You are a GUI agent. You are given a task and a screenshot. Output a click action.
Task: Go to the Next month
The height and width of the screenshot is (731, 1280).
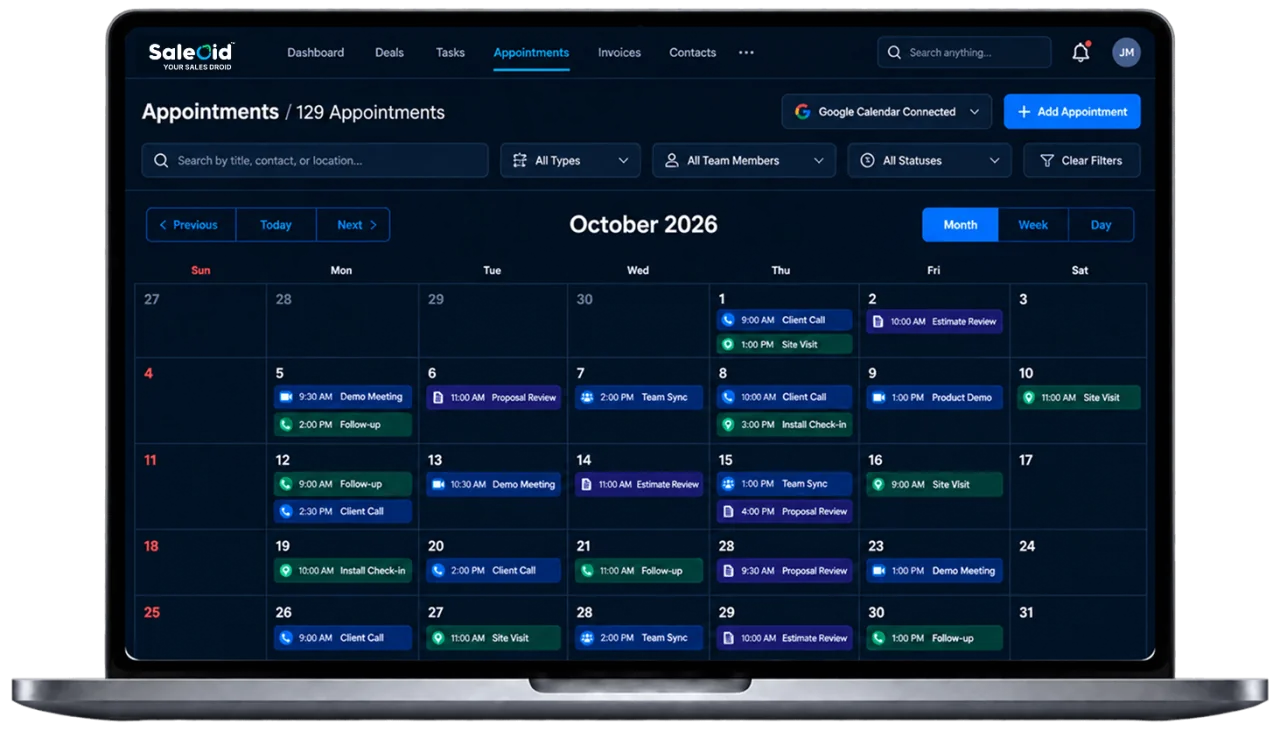[x=353, y=225]
